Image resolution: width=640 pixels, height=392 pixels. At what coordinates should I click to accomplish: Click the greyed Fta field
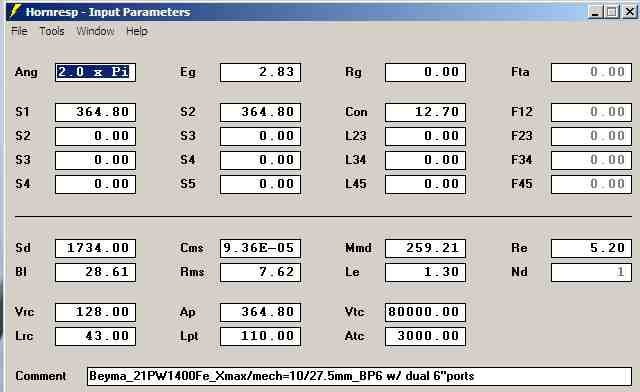pos(591,72)
